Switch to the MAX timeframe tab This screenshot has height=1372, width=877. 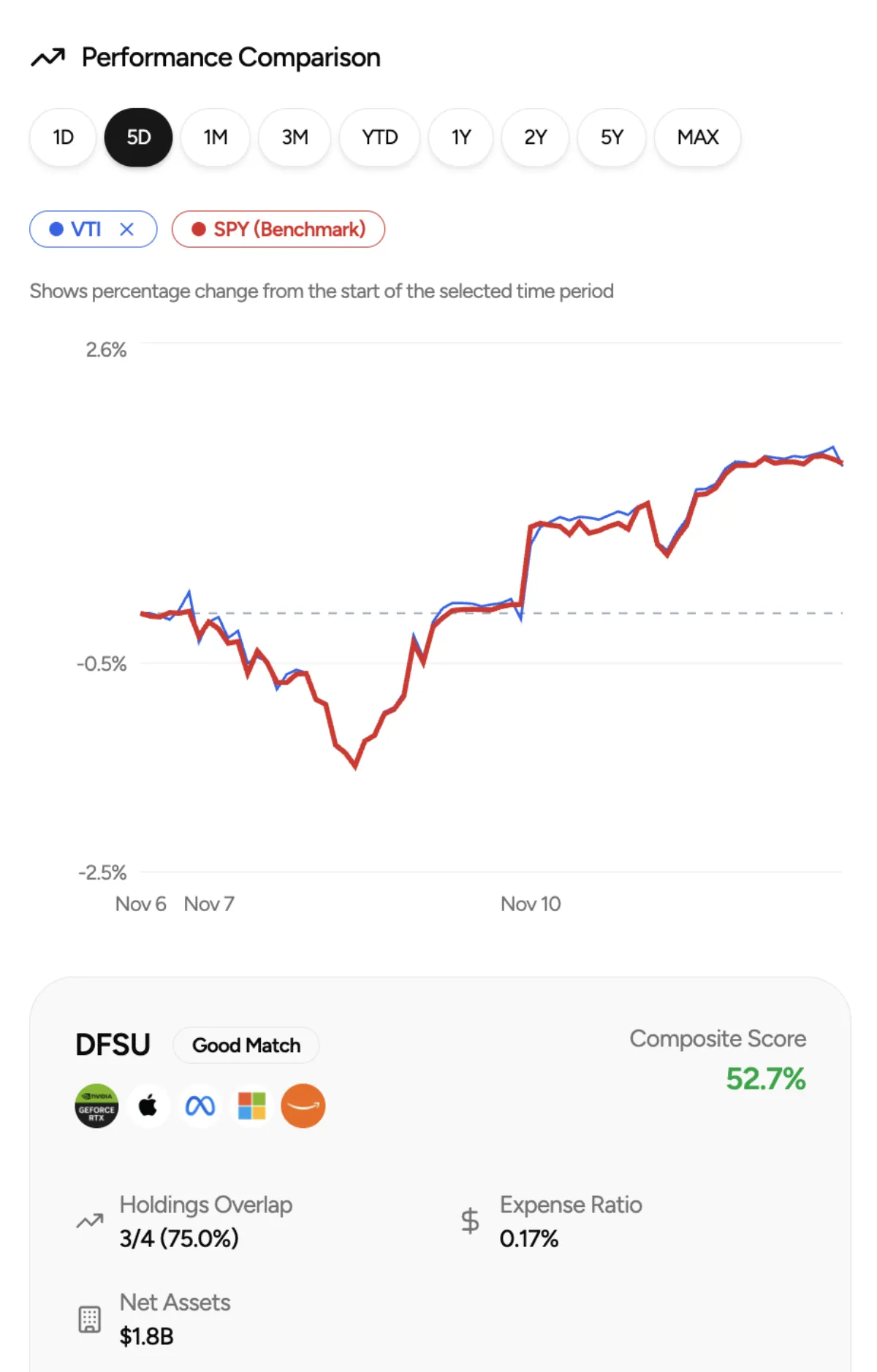click(697, 137)
